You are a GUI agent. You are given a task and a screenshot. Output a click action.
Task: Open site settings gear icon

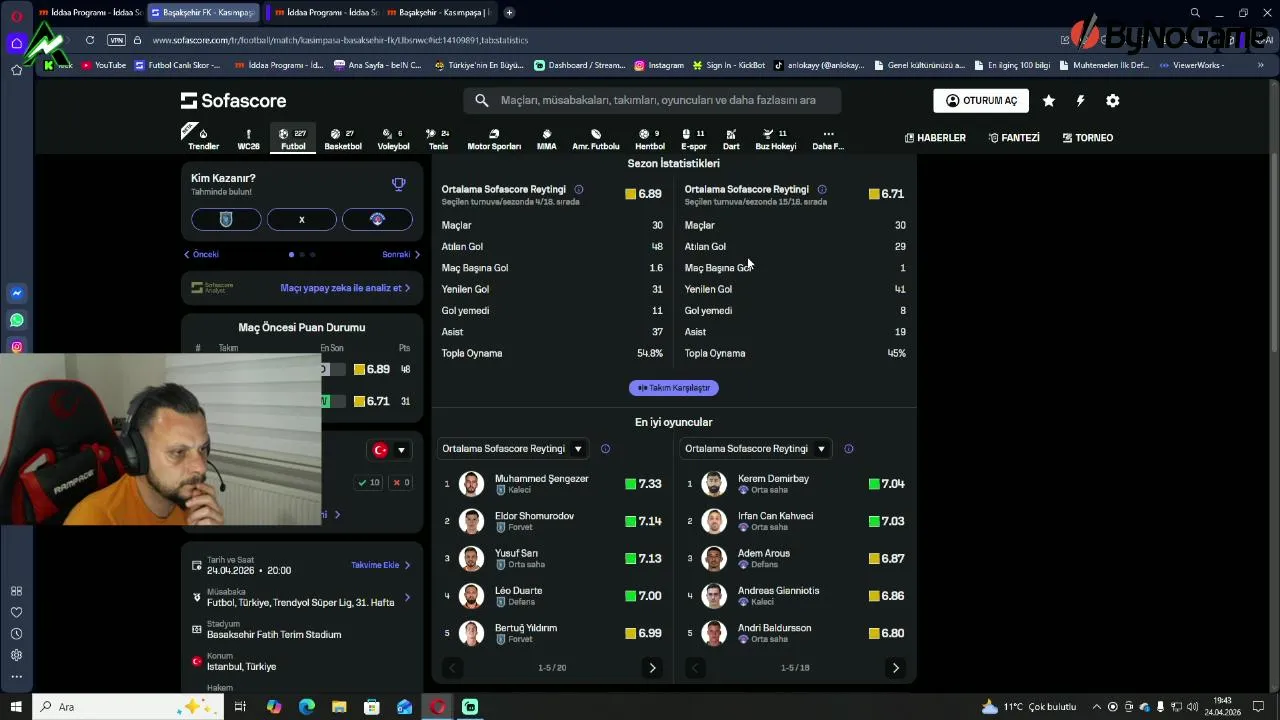[x=1112, y=101]
